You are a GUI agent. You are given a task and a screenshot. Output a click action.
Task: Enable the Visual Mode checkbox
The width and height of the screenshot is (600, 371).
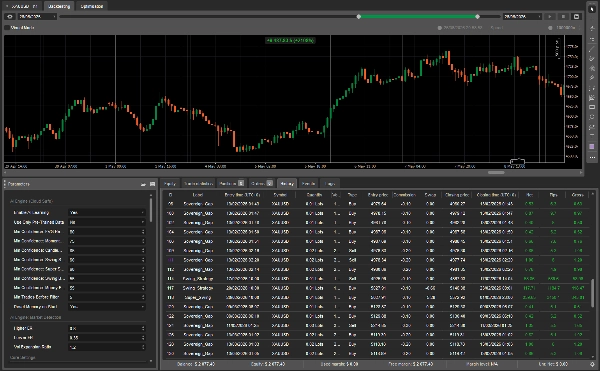(7, 28)
